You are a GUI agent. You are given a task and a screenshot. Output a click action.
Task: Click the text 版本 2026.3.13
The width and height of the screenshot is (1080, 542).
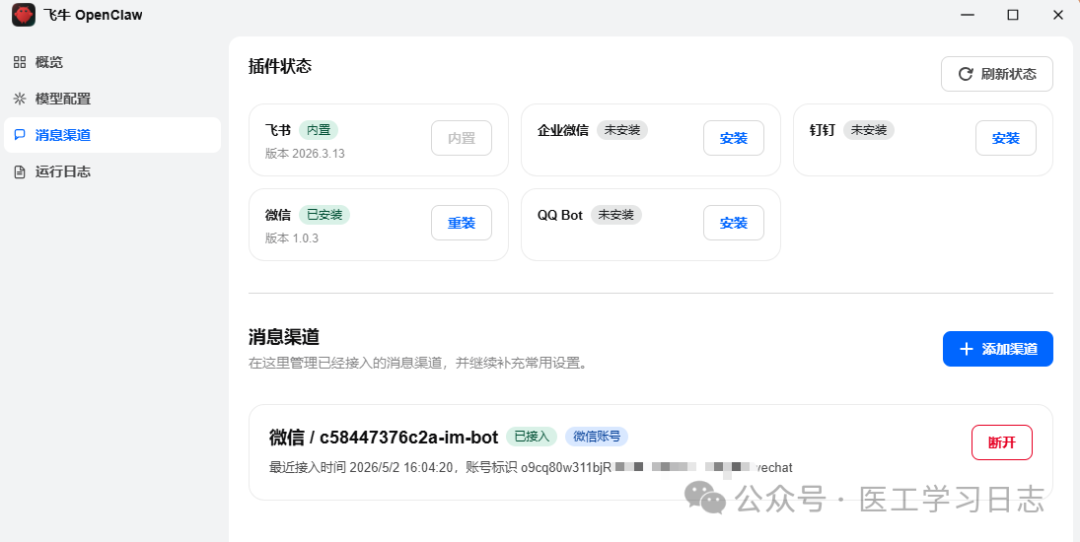[x=304, y=153]
